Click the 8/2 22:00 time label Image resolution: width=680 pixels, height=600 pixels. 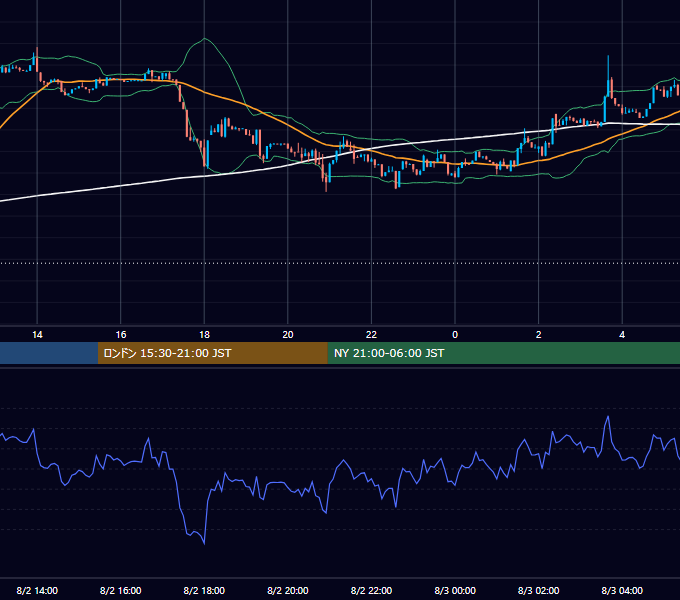point(371,590)
